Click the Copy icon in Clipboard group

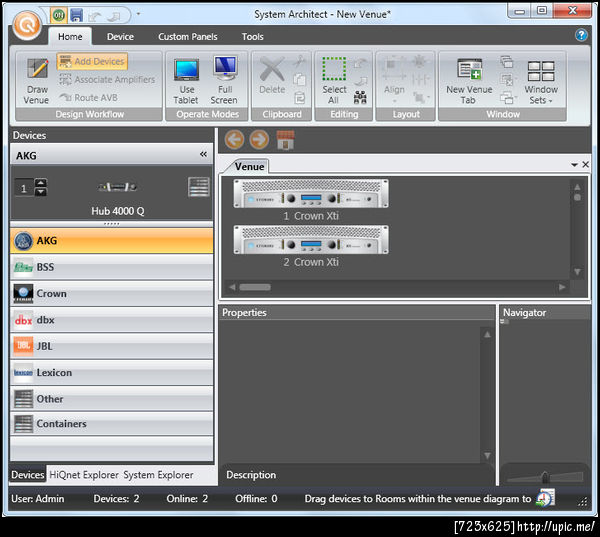pyautogui.click(x=299, y=80)
